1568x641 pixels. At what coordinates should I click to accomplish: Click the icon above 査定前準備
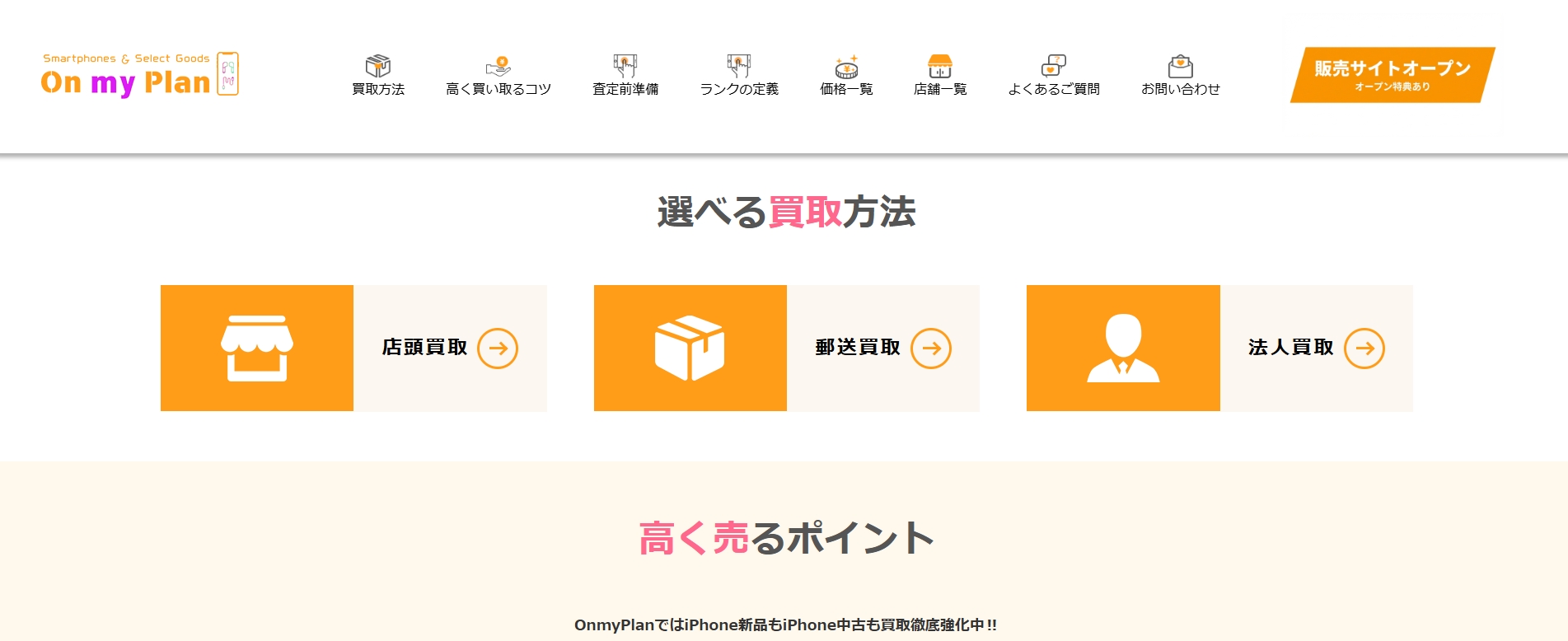[625, 66]
